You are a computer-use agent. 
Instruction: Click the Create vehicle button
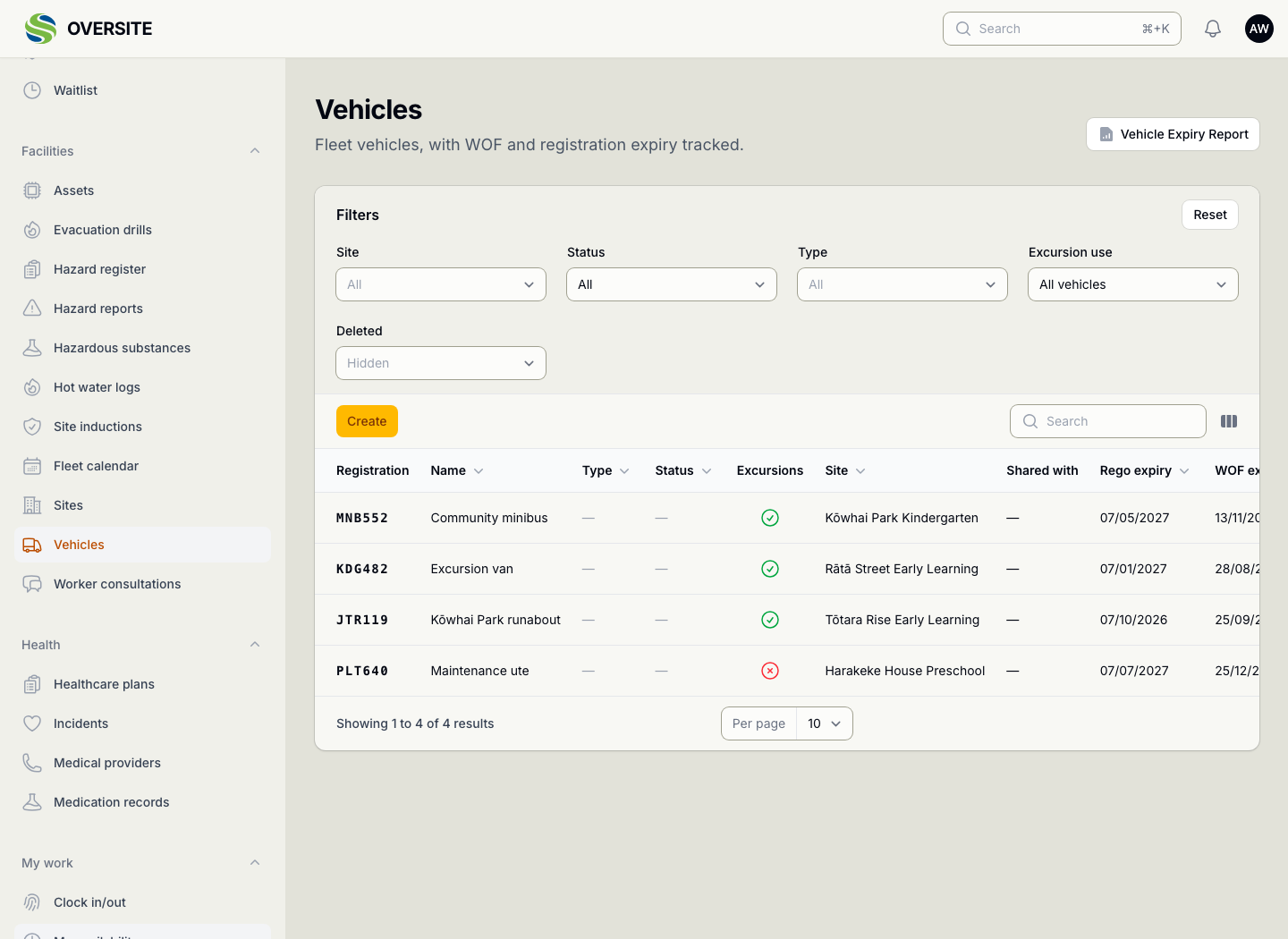[367, 421]
